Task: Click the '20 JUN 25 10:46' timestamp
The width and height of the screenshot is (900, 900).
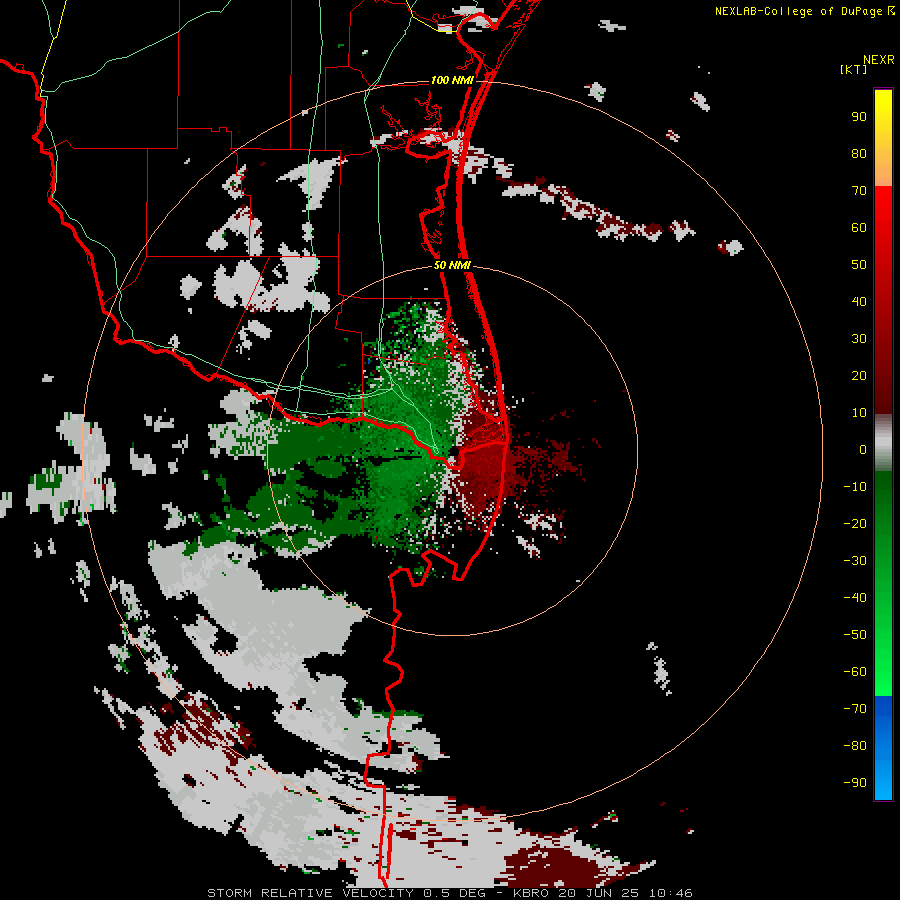Action: [x=626, y=893]
